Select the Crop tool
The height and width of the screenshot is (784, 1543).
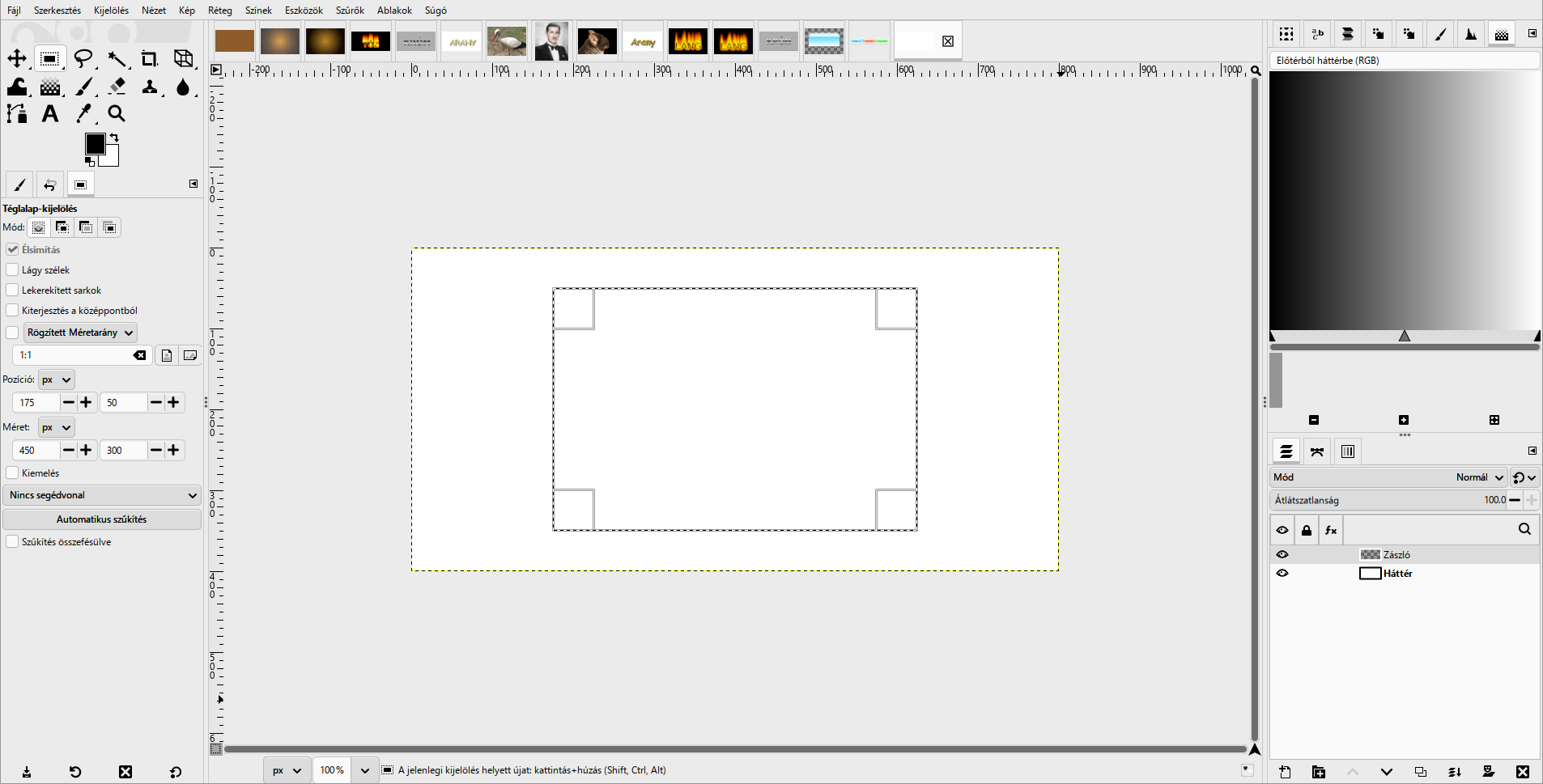coord(150,58)
